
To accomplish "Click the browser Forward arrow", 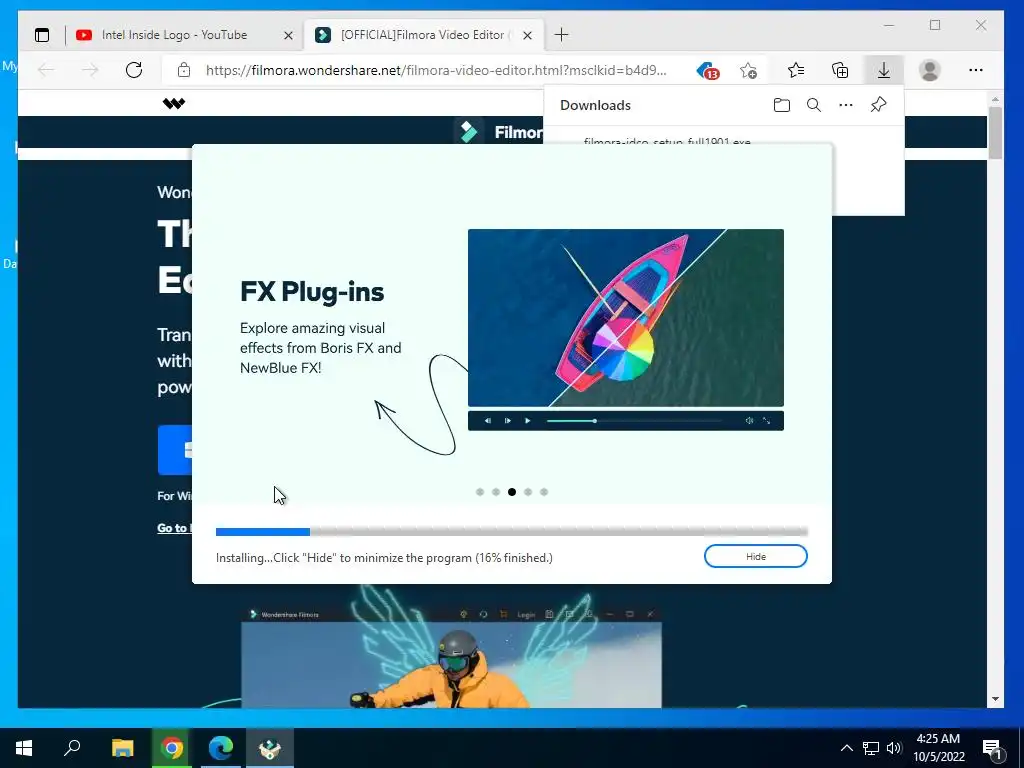I will click(90, 70).
